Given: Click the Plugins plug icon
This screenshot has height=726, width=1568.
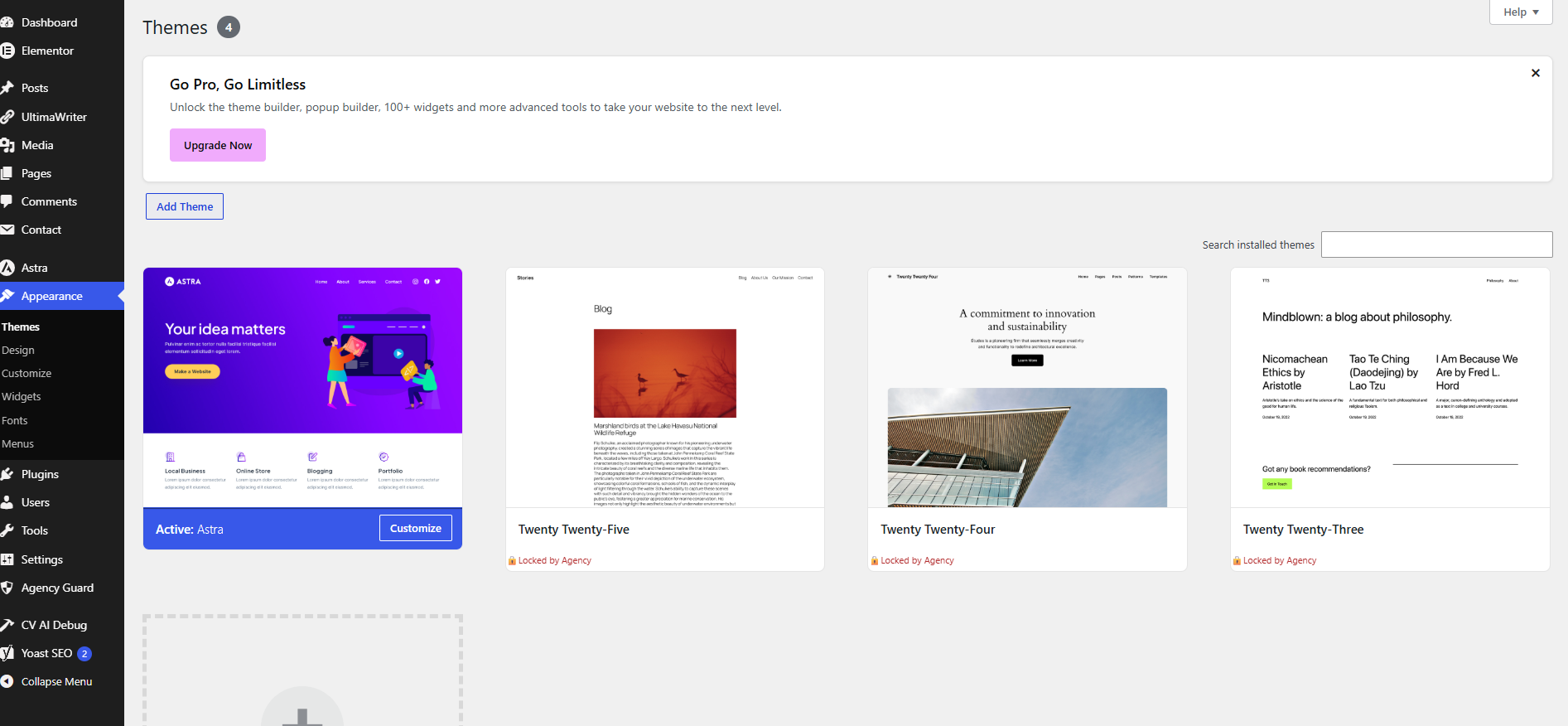Looking at the screenshot, I should (x=7, y=474).
